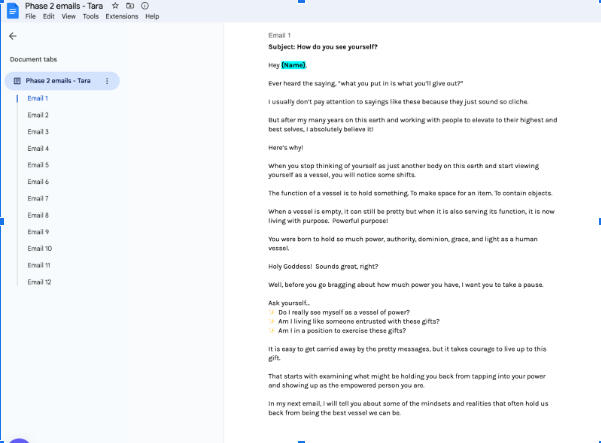Navigate to Email 10 in sidebar
This screenshot has height=443, width=601.
pyautogui.click(x=40, y=248)
